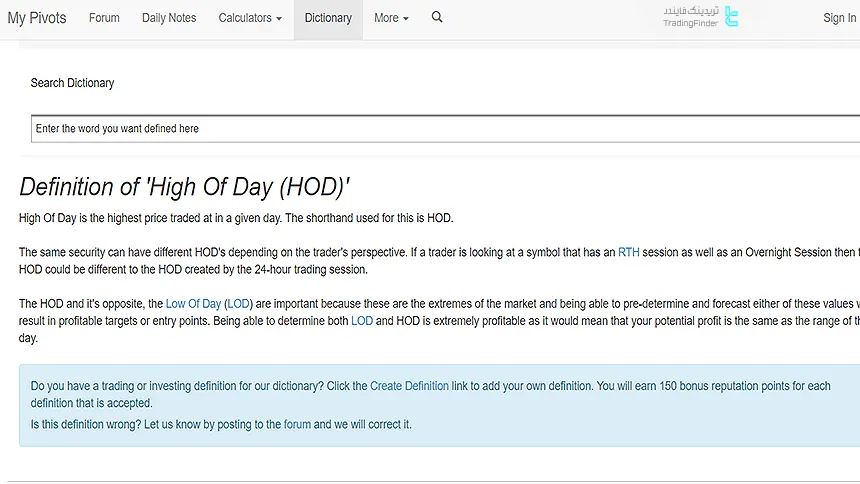The width and height of the screenshot is (860, 484).
Task: Open the Forum navigation item
Action: 104,18
